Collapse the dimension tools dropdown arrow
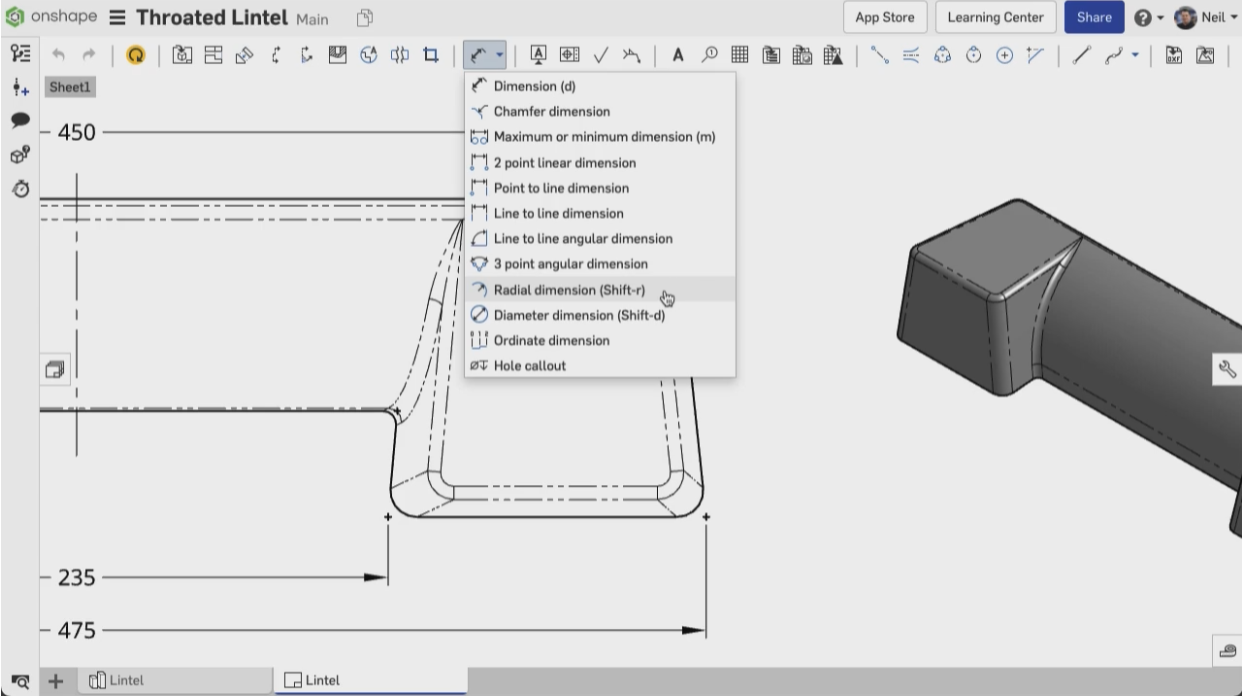Viewport: 1242px width, 697px height. pos(499,55)
